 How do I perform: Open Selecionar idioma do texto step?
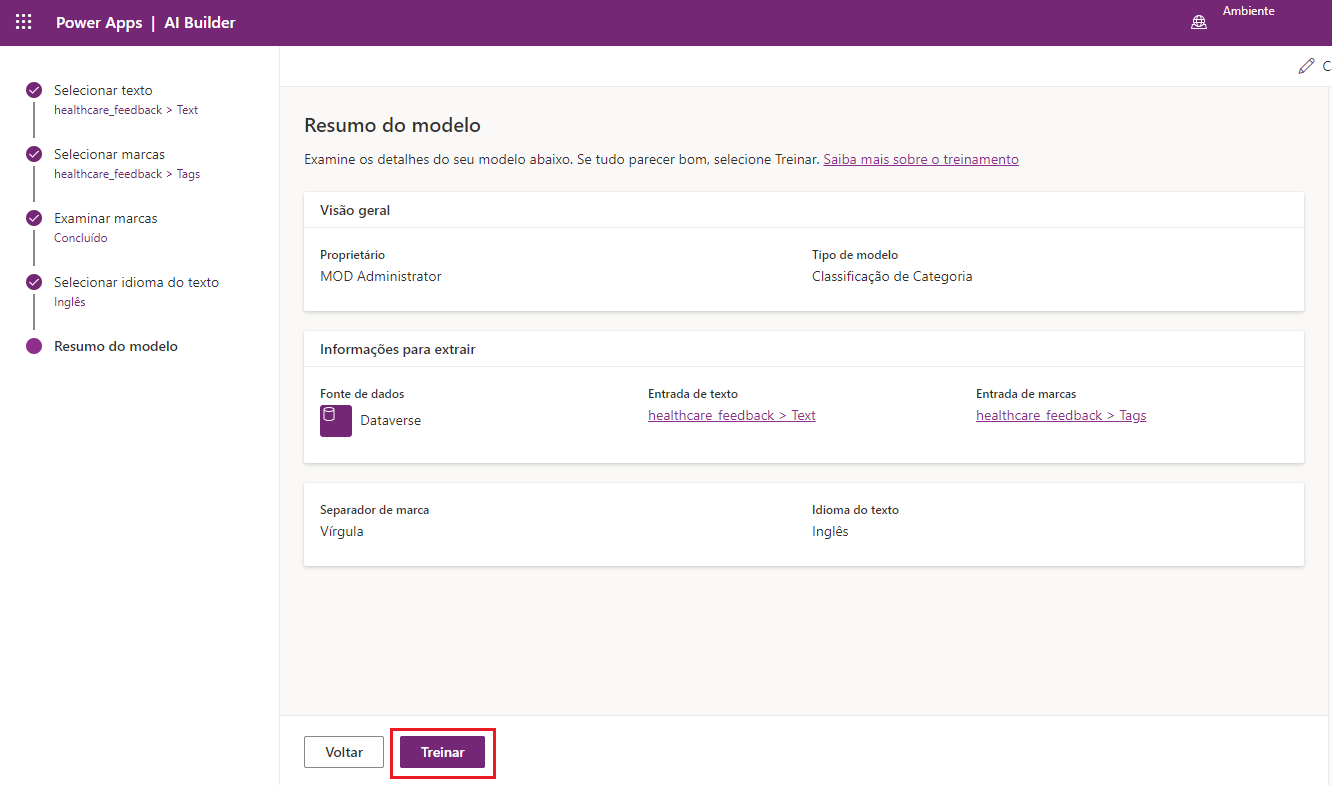(136, 282)
